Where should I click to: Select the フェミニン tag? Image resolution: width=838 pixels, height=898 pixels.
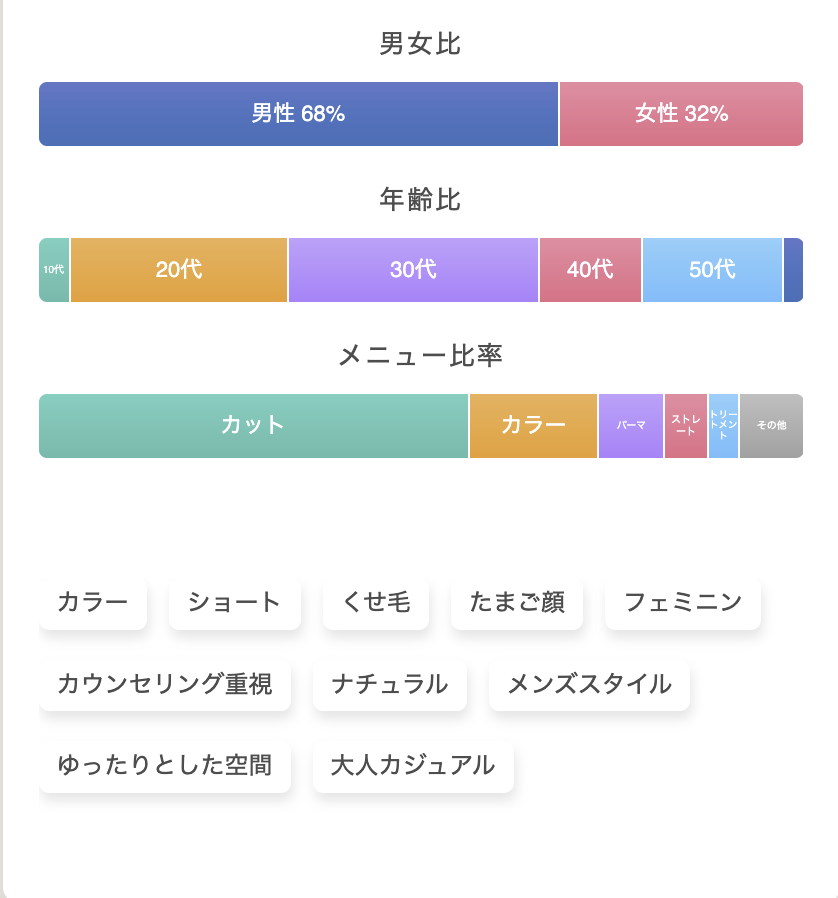pyautogui.click(x=683, y=602)
